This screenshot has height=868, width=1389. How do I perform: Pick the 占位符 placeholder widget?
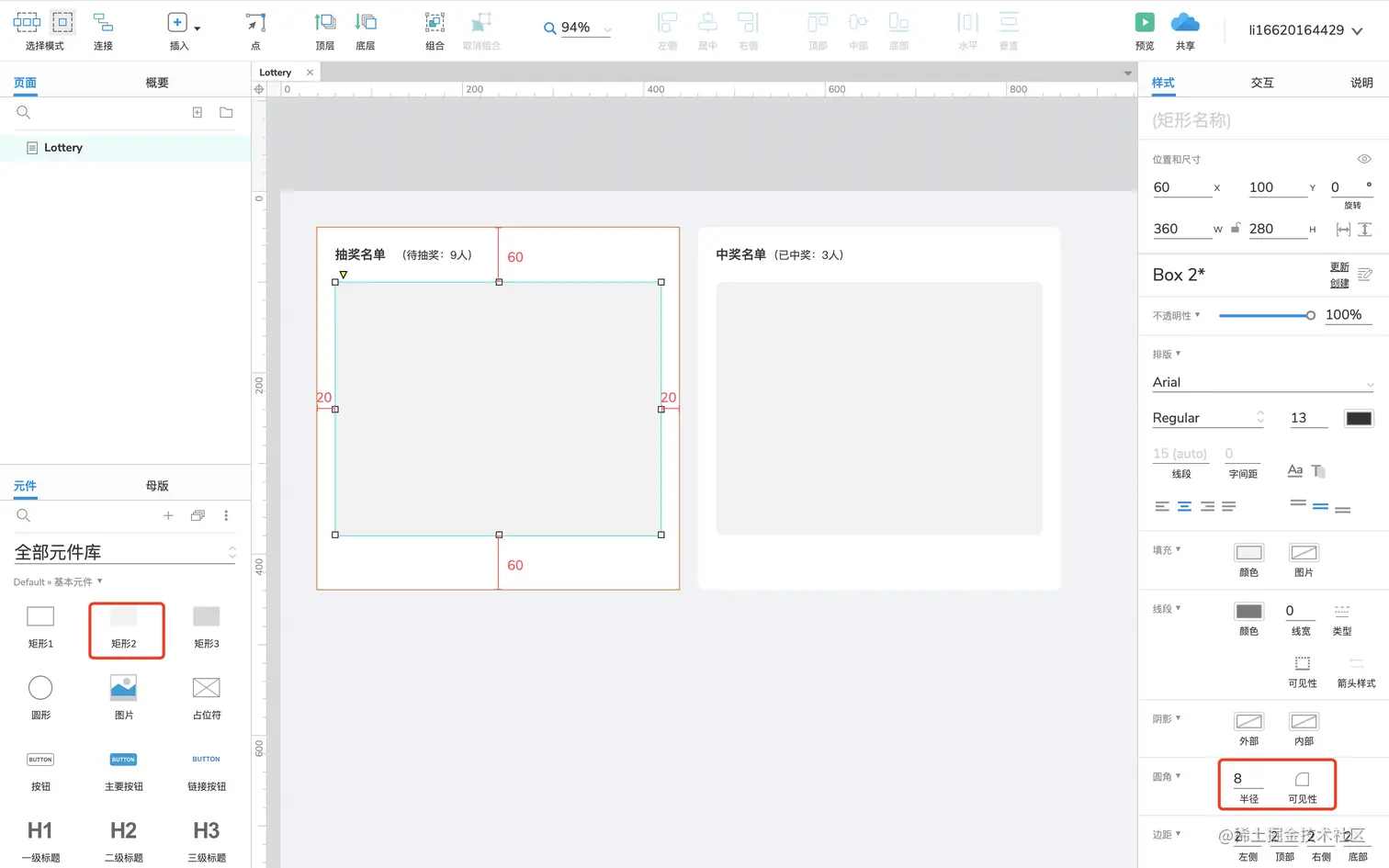point(207,698)
